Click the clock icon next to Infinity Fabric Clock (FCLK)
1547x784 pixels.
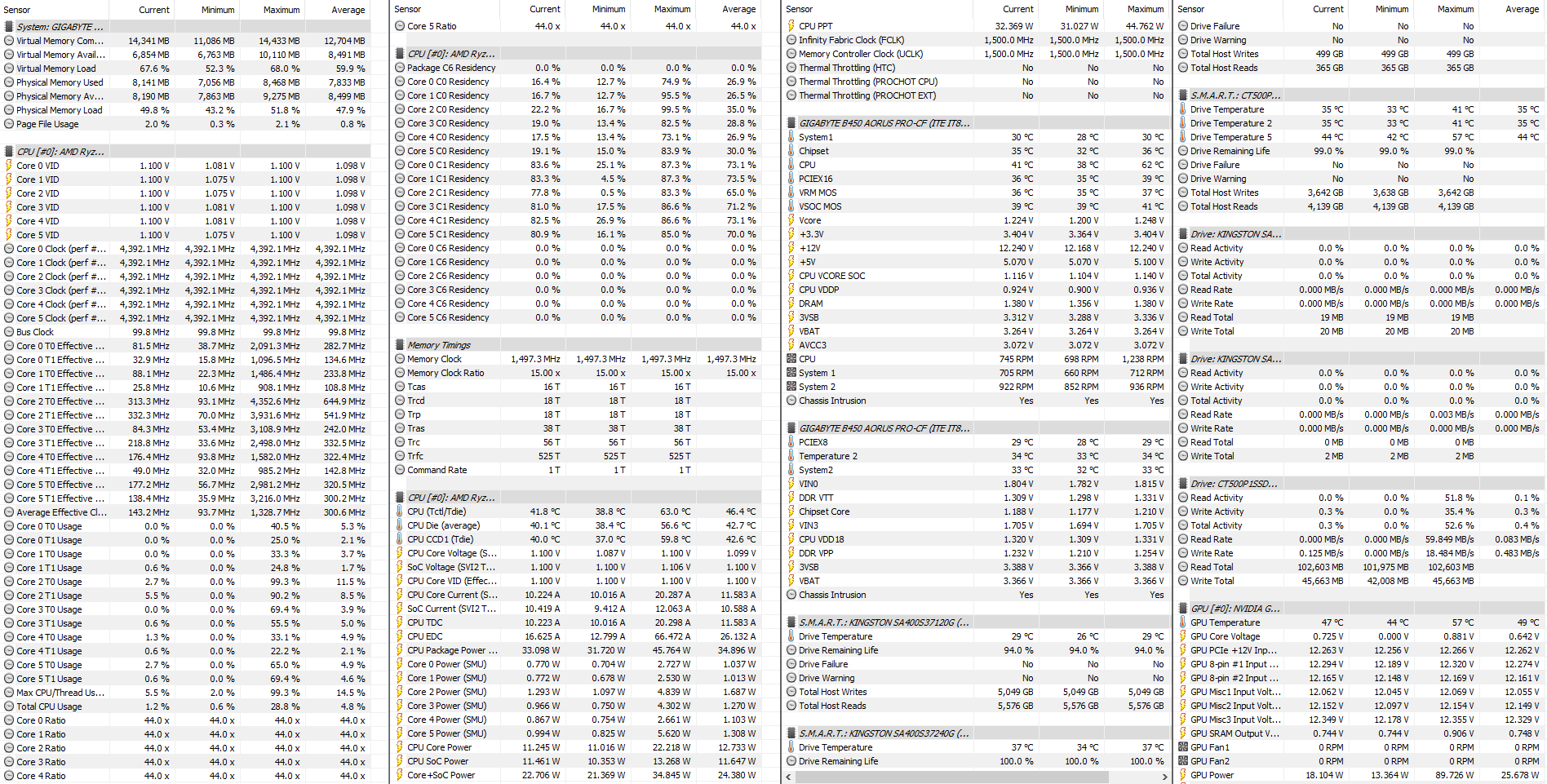click(791, 40)
